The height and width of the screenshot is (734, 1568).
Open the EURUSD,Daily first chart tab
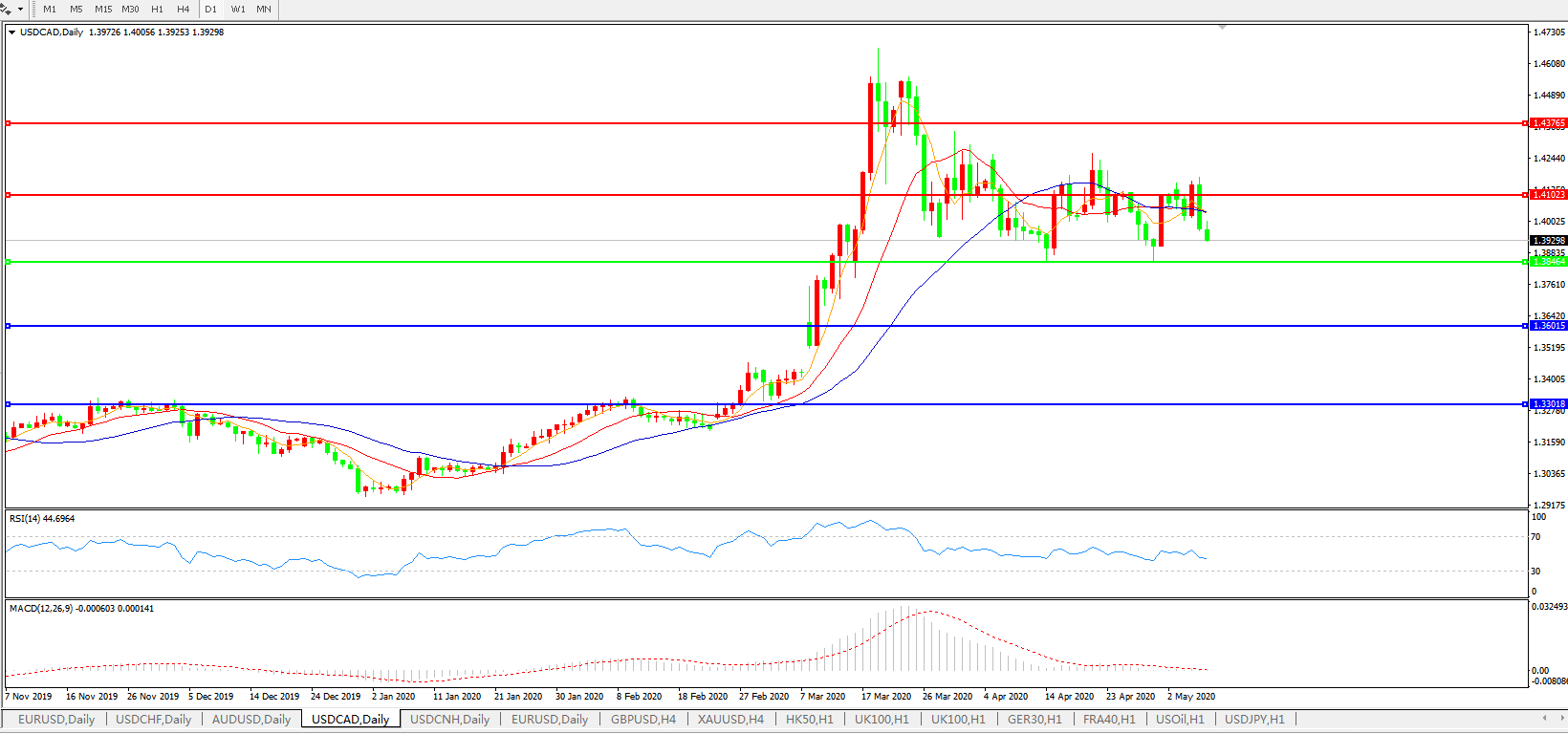[x=56, y=720]
